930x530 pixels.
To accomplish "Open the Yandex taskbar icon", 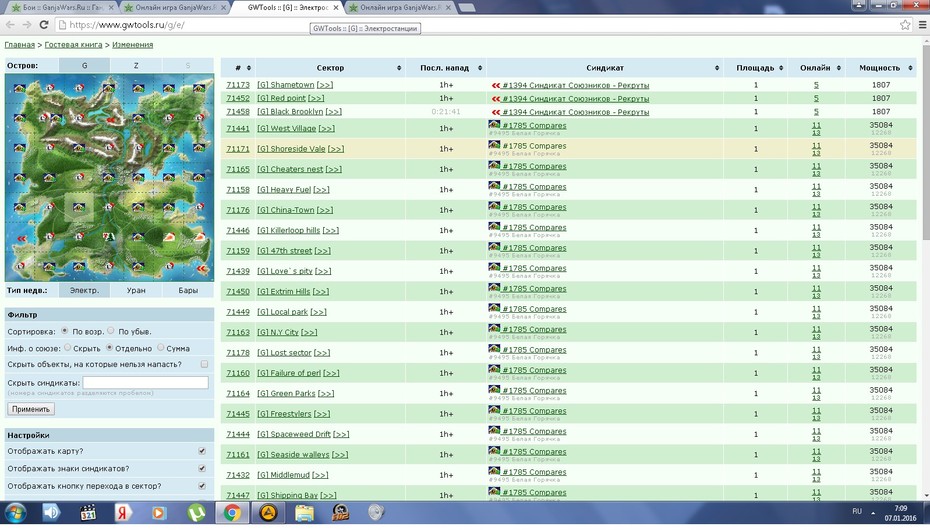I will pos(123,512).
